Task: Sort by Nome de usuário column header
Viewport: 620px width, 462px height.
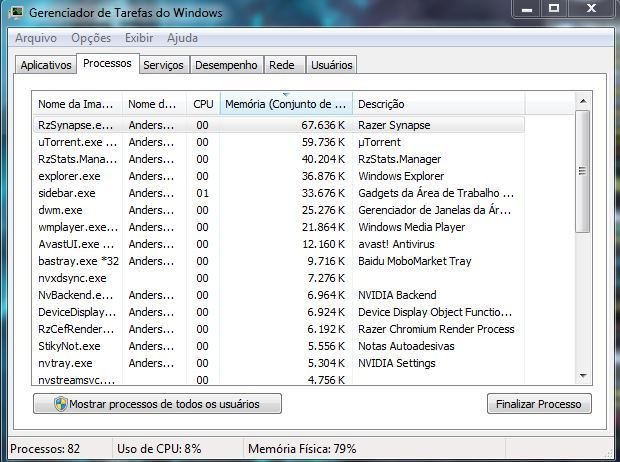Action: [154, 104]
